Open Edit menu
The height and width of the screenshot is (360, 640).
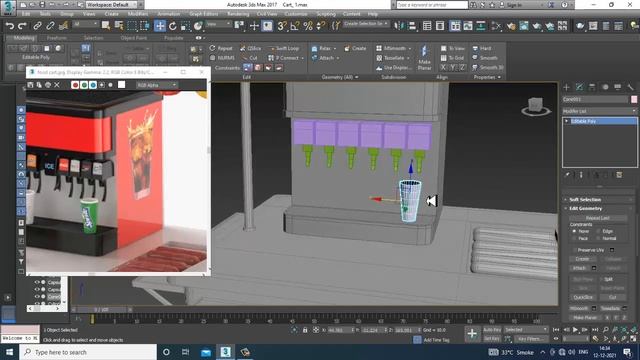click(26, 14)
